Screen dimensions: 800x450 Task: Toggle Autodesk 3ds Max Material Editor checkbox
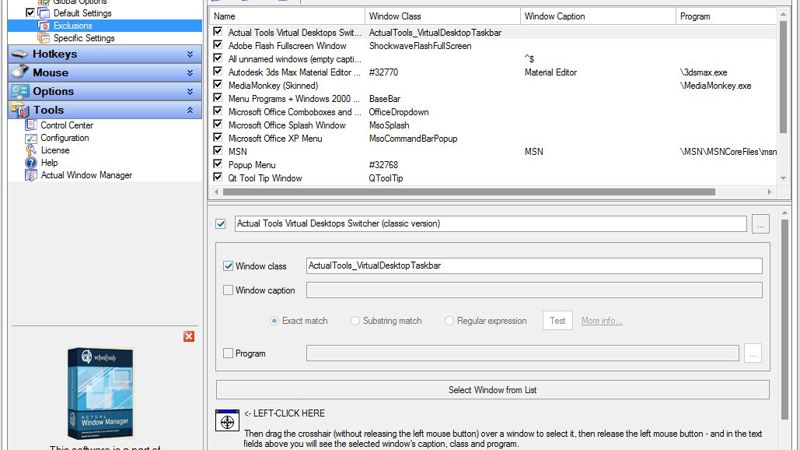click(x=218, y=71)
